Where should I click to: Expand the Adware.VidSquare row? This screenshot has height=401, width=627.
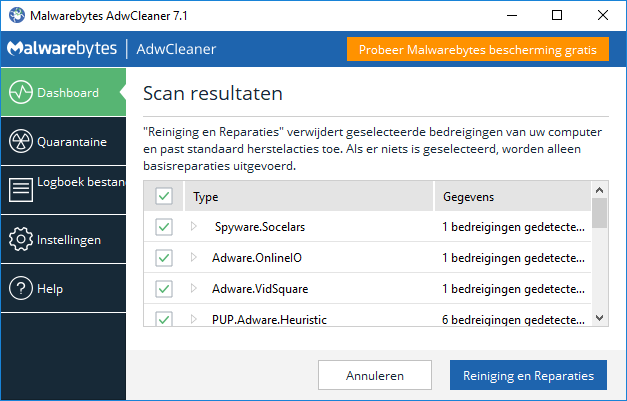point(194,288)
